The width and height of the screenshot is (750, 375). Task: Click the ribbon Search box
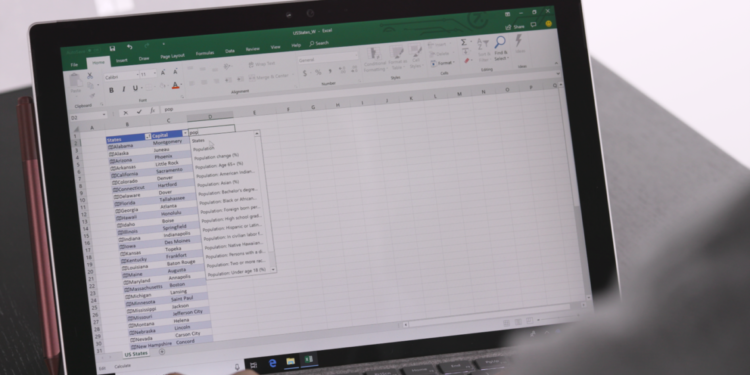319,43
